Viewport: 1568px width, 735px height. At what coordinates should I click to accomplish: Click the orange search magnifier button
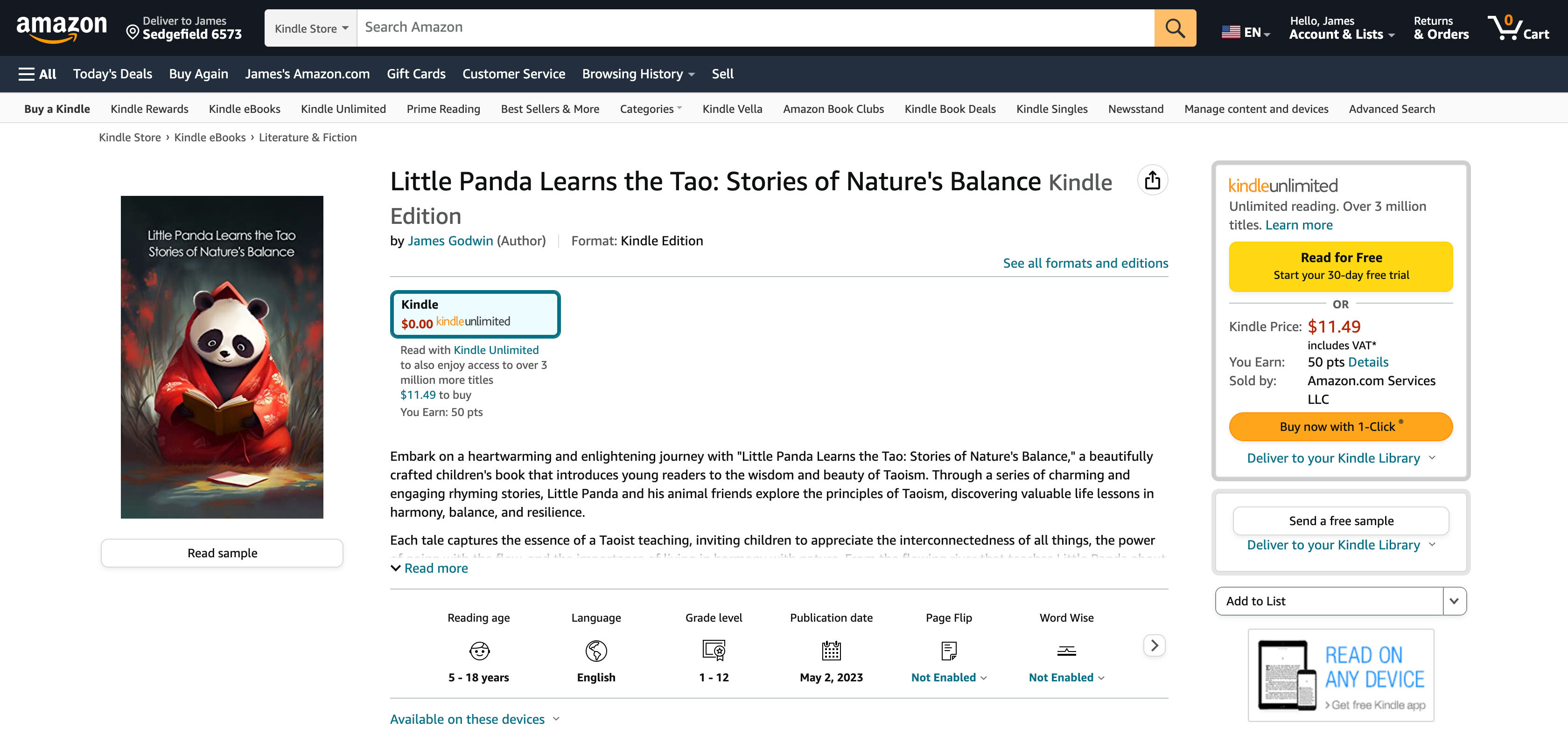(1175, 28)
